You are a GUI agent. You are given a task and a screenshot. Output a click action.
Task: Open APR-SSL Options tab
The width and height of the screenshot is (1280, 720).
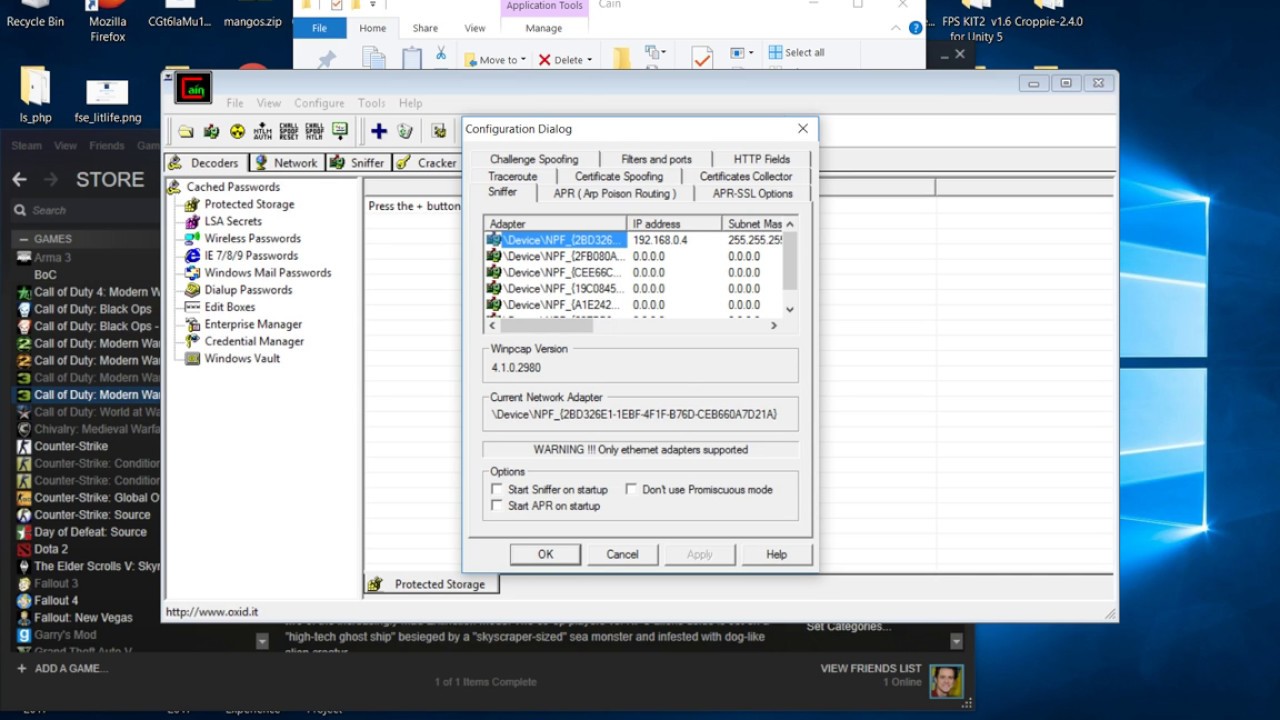pos(753,194)
